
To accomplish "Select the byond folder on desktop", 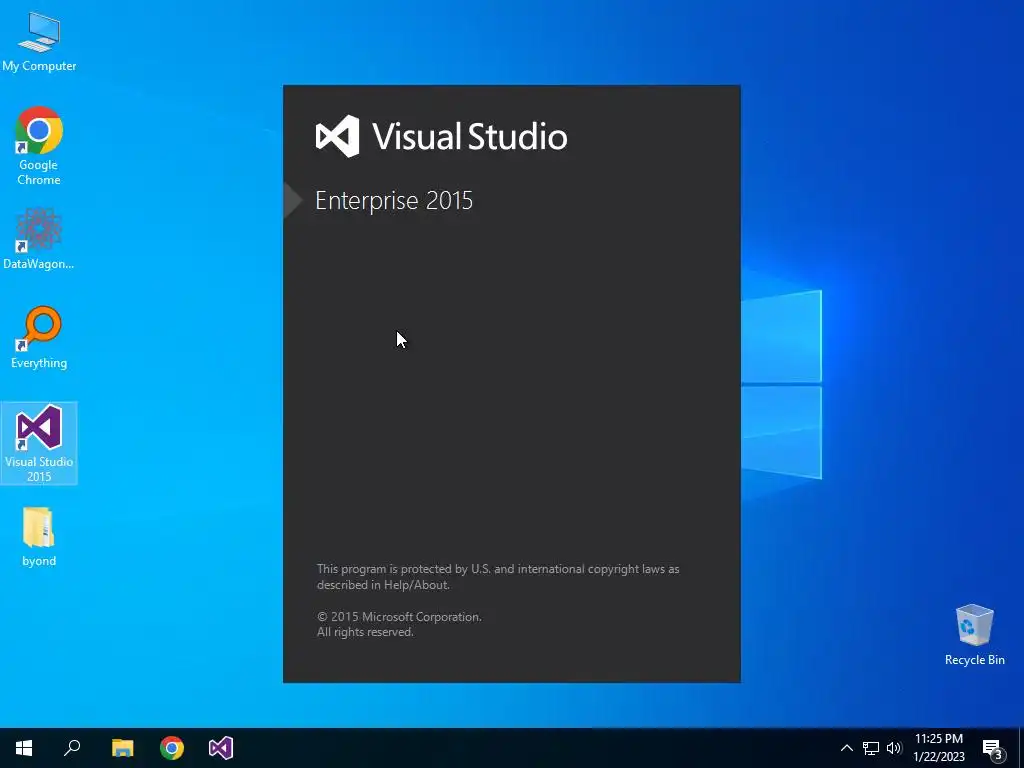I will [x=39, y=537].
